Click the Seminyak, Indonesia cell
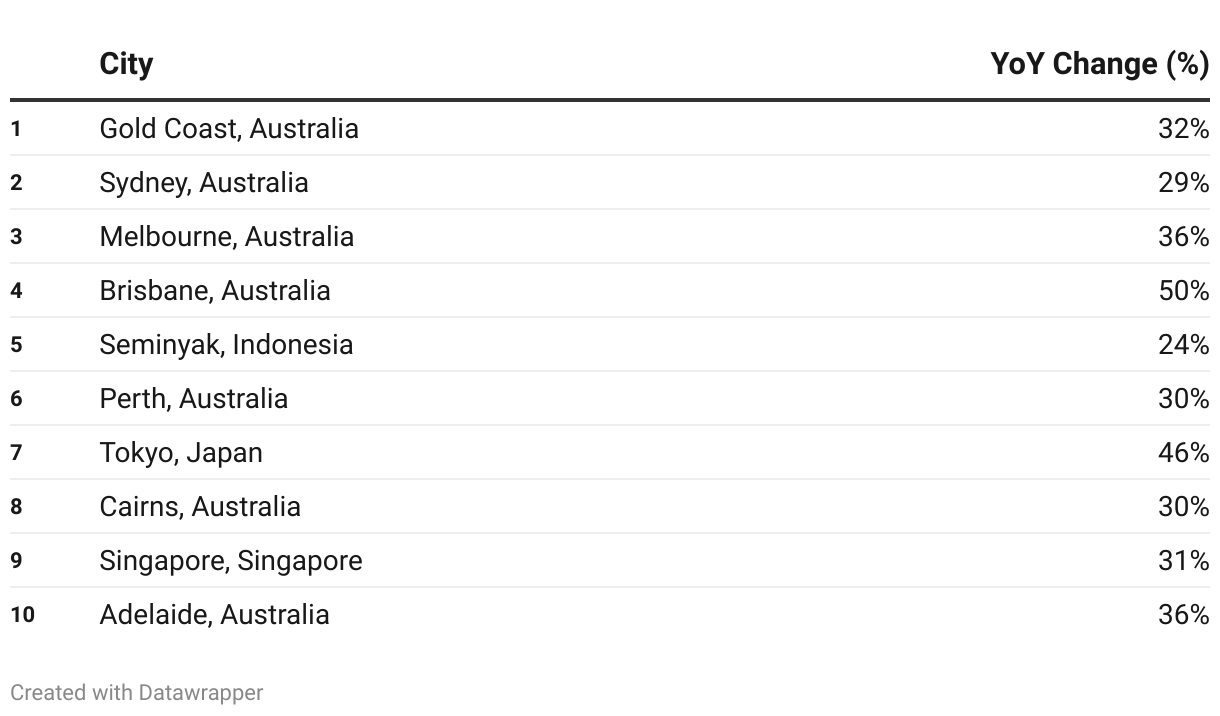The width and height of the screenshot is (1220, 716). point(226,344)
